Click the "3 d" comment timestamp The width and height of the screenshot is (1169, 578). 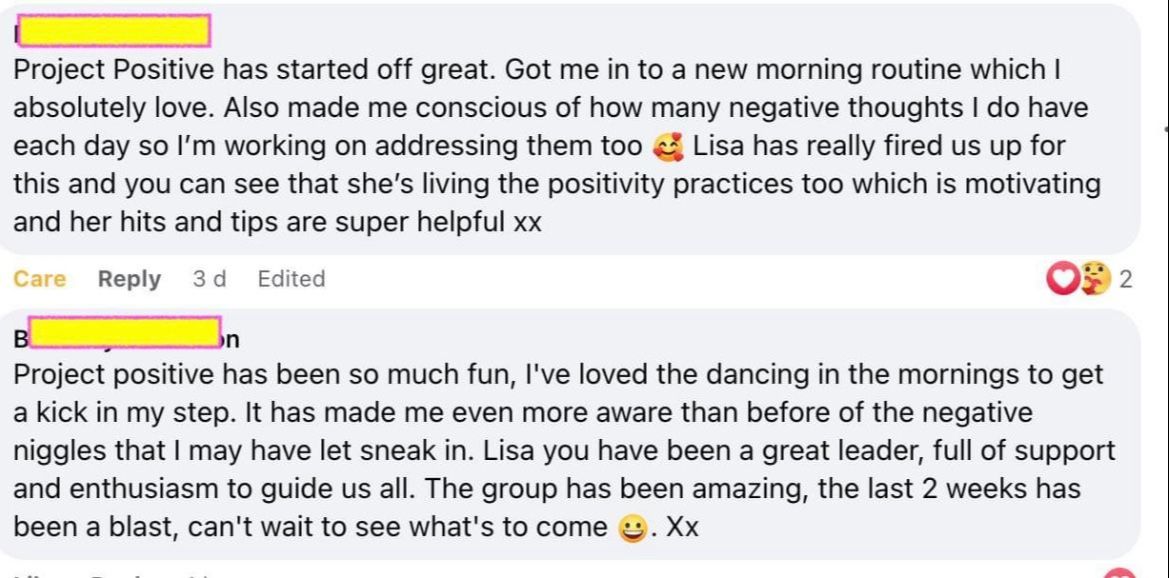click(x=209, y=279)
